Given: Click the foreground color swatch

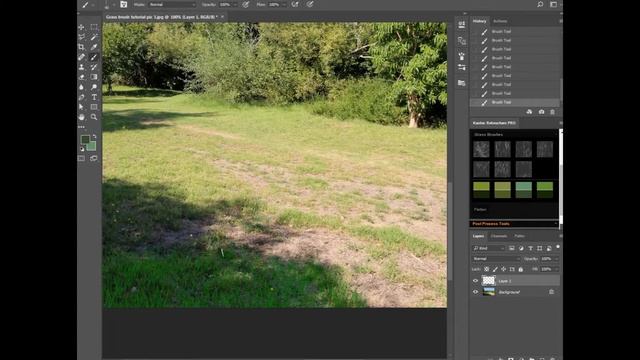Looking at the screenshot, I should [x=85, y=140].
